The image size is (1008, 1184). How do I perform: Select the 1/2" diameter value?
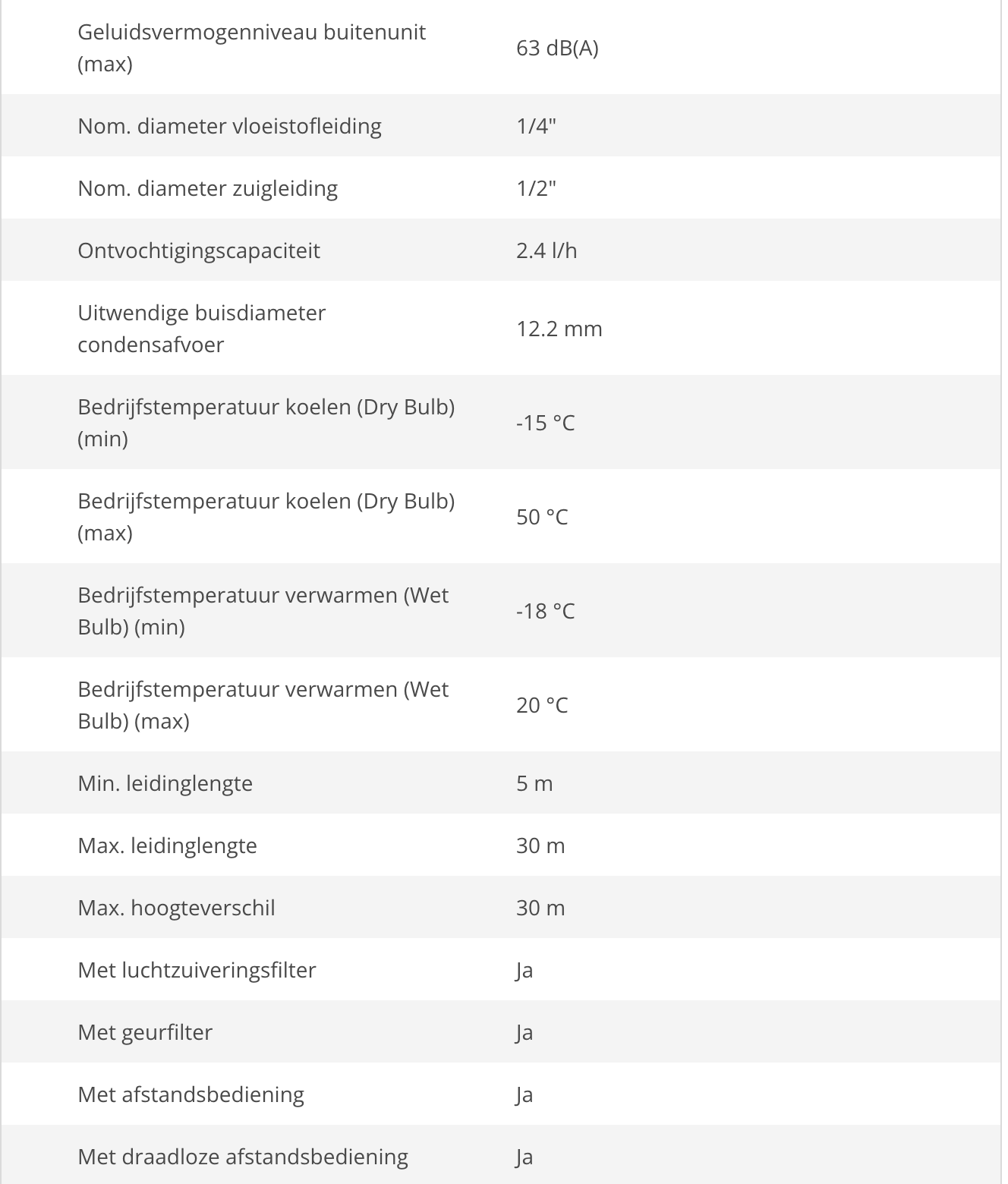[536, 188]
